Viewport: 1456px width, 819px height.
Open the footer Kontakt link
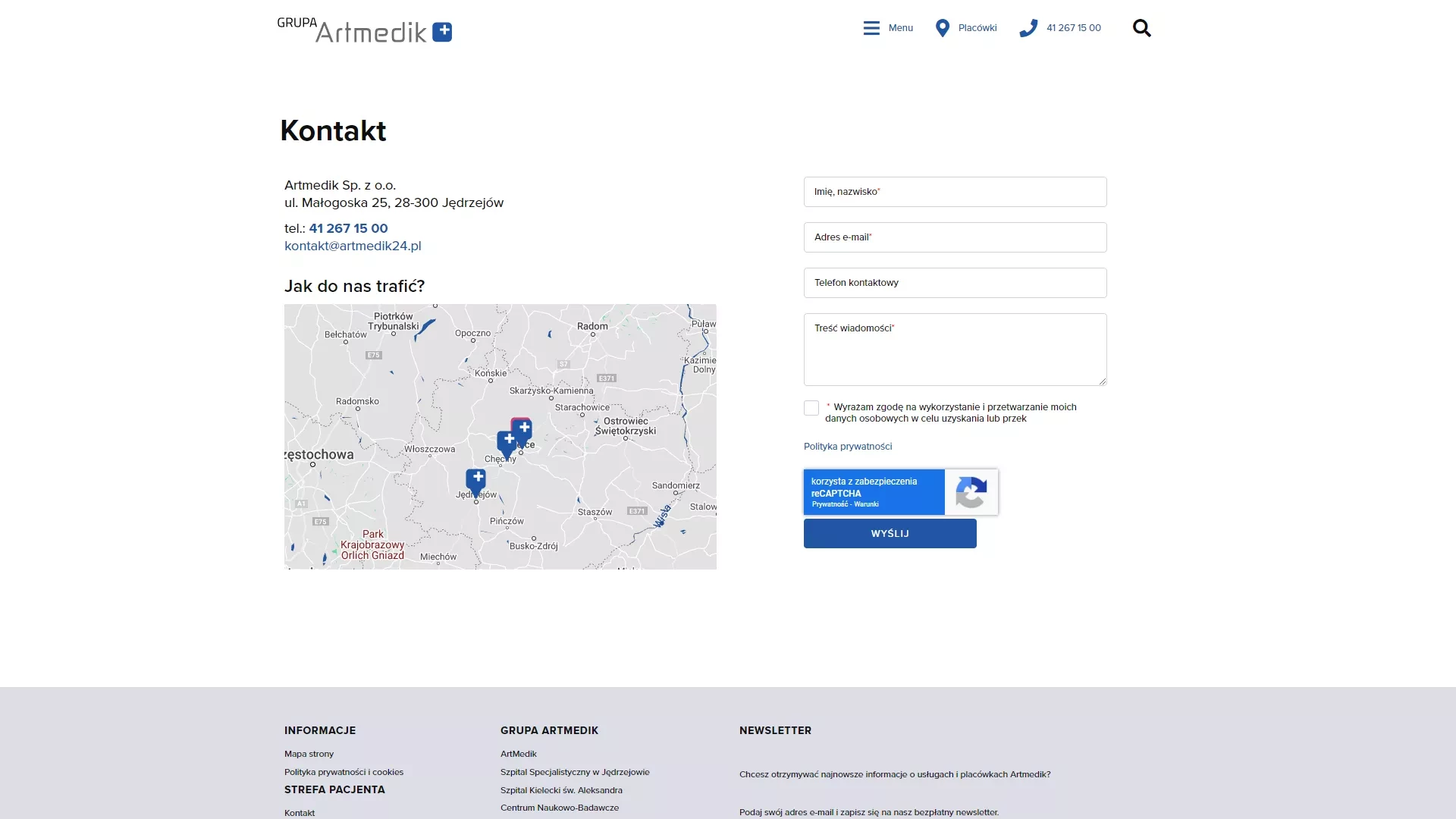click(300, 813)
